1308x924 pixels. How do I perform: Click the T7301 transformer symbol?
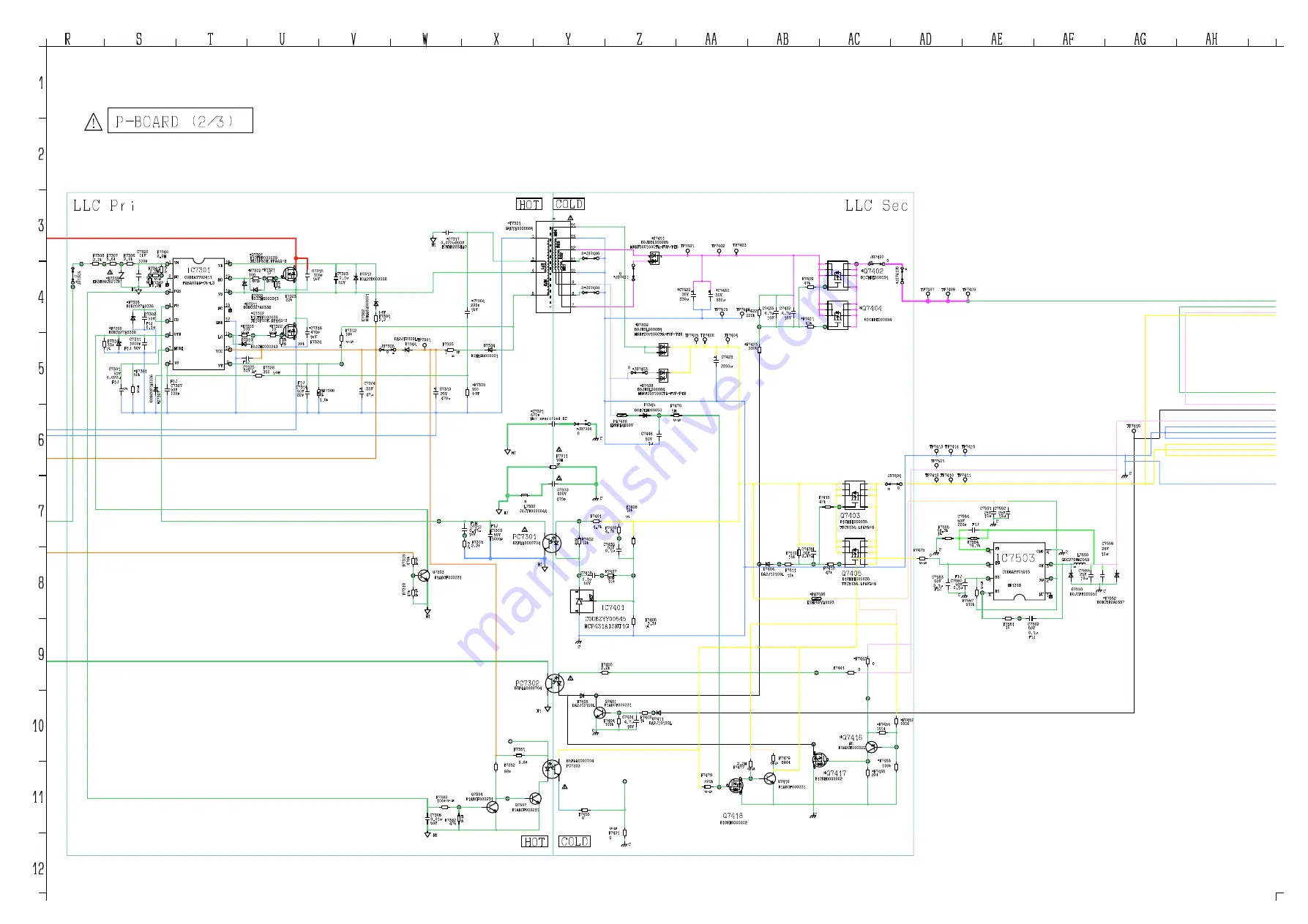(x=553, y=267)
